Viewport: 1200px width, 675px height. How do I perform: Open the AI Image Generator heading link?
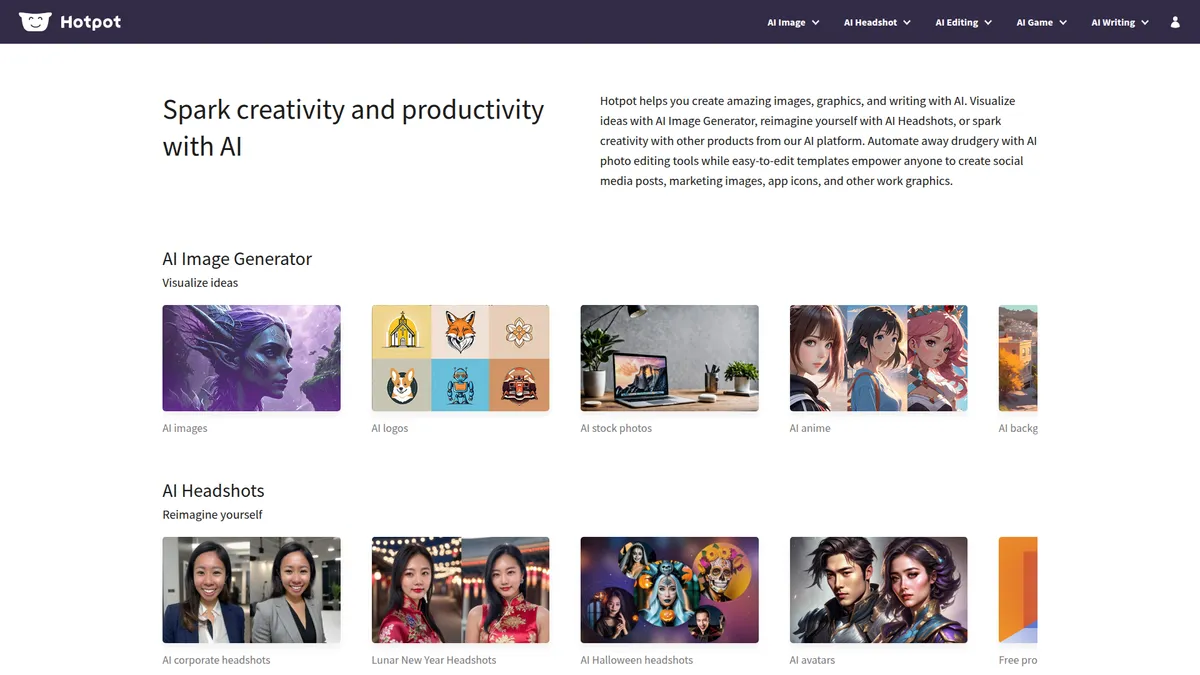[x=237, y=259]
